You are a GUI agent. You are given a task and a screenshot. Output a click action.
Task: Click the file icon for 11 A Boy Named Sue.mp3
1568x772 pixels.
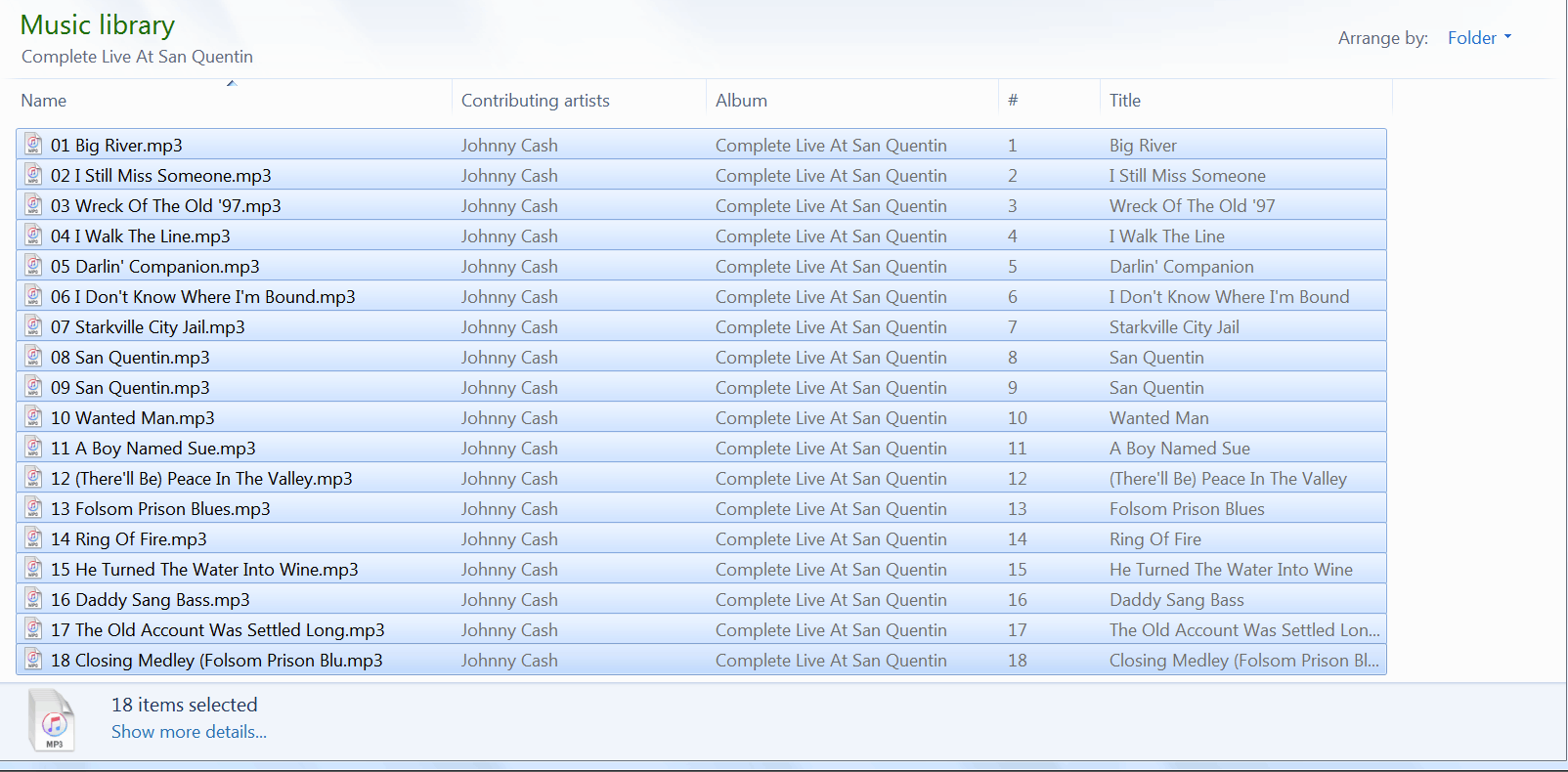pyautogui.click(x=33, y=448)
